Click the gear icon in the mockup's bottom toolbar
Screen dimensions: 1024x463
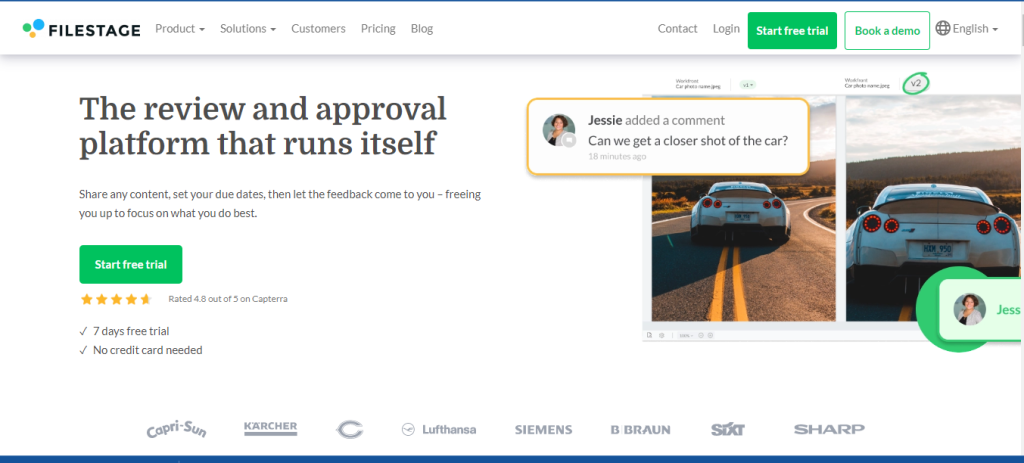coord(661,335)
